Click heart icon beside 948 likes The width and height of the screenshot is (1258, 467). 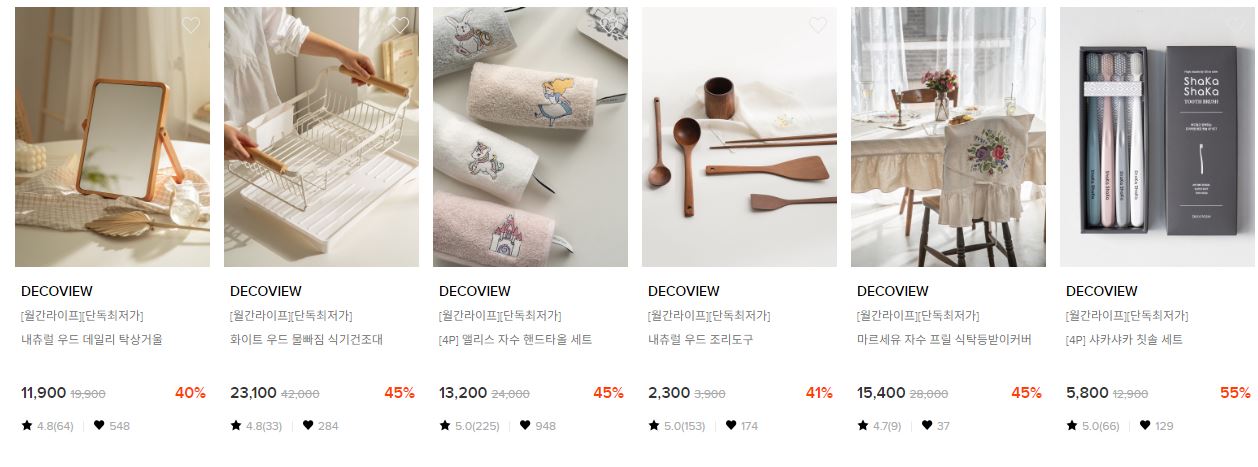tap(525, 425)
